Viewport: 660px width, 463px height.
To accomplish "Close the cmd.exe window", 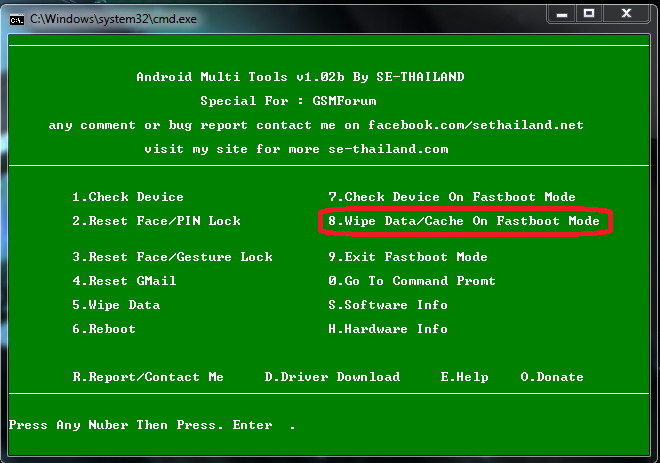I will [626, 14].
